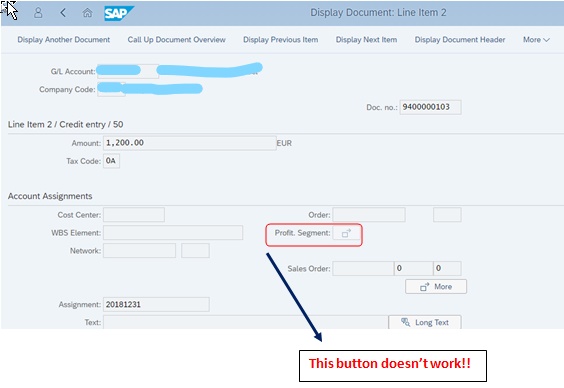The width and height of the screenshot is (564, 388).
Task: Click the Assignment field 20181231
Action: 156,305
